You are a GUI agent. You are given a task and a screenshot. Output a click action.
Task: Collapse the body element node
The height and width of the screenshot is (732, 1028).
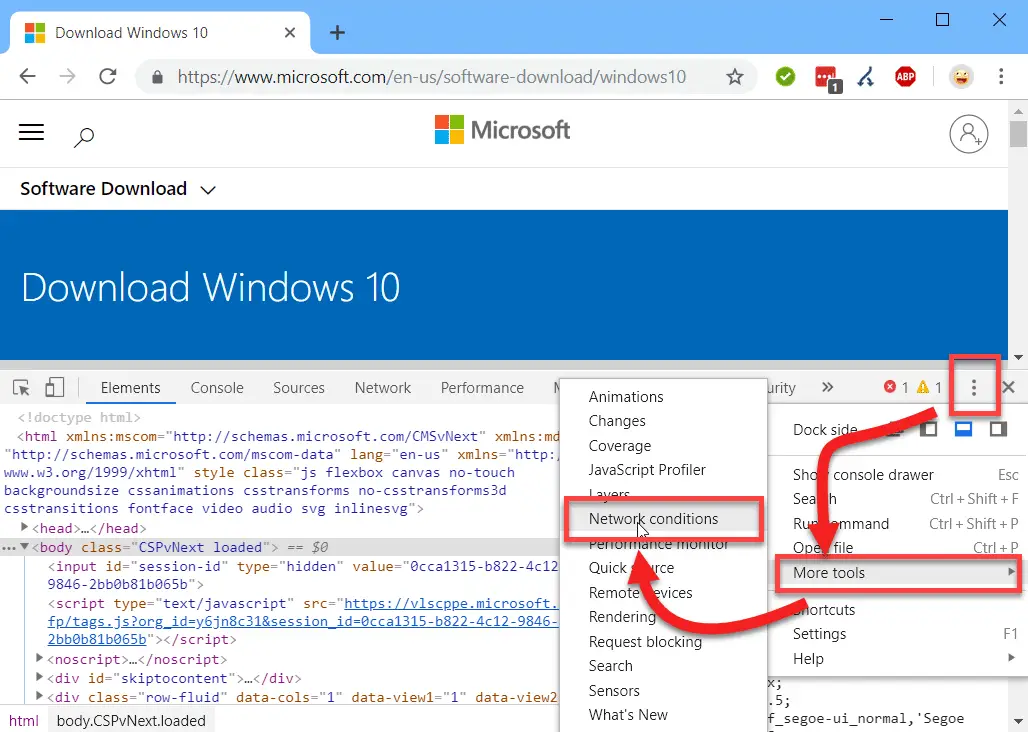tap(24, 546)
